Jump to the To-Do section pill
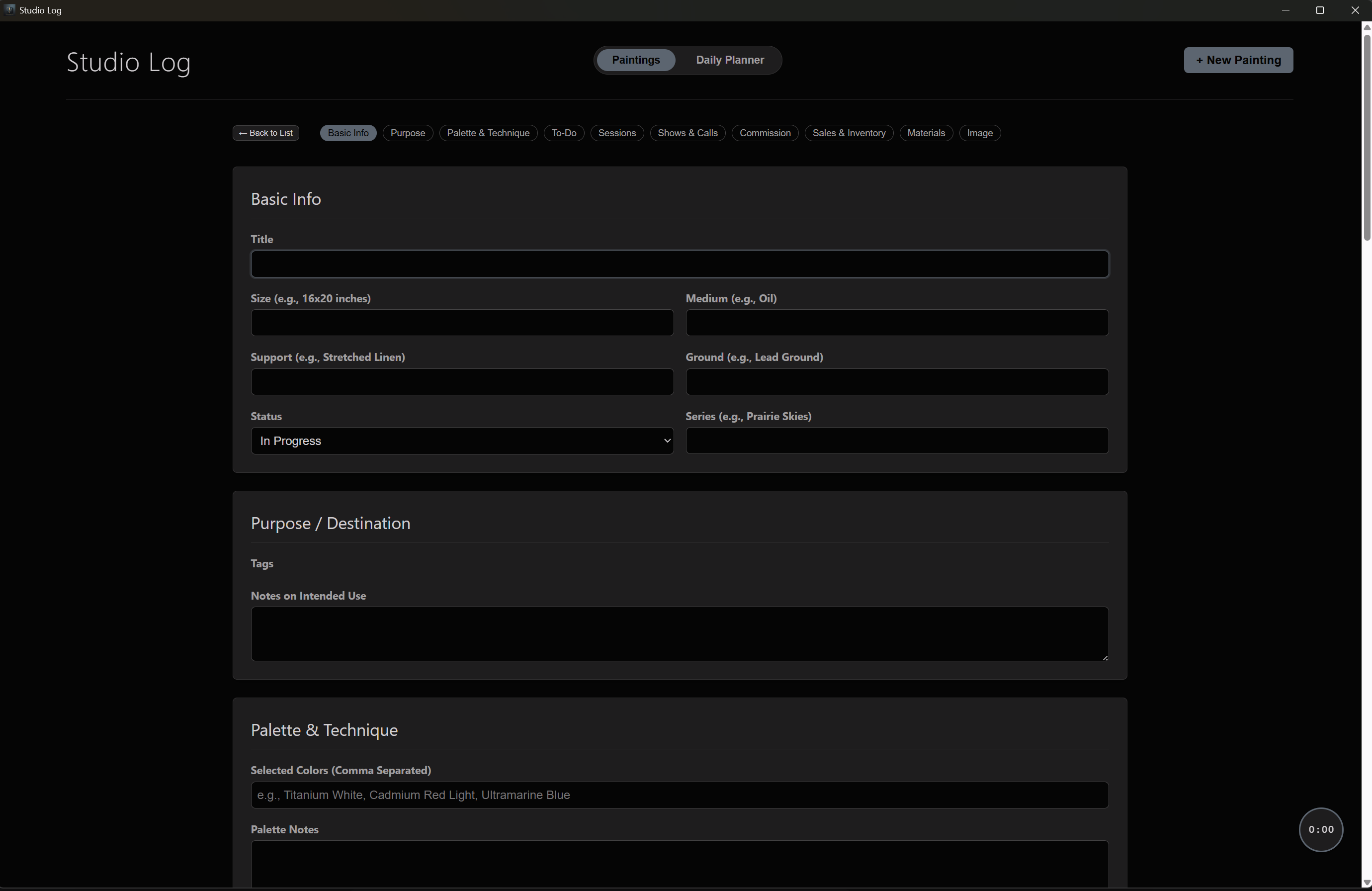Screen dimensions: 1372x891 click(564, 133)
